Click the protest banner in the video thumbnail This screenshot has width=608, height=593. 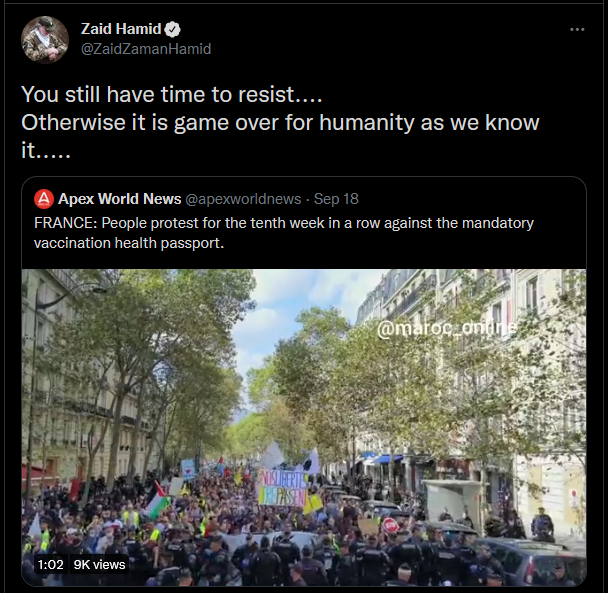pyautogui.click(x=283, y=488)
